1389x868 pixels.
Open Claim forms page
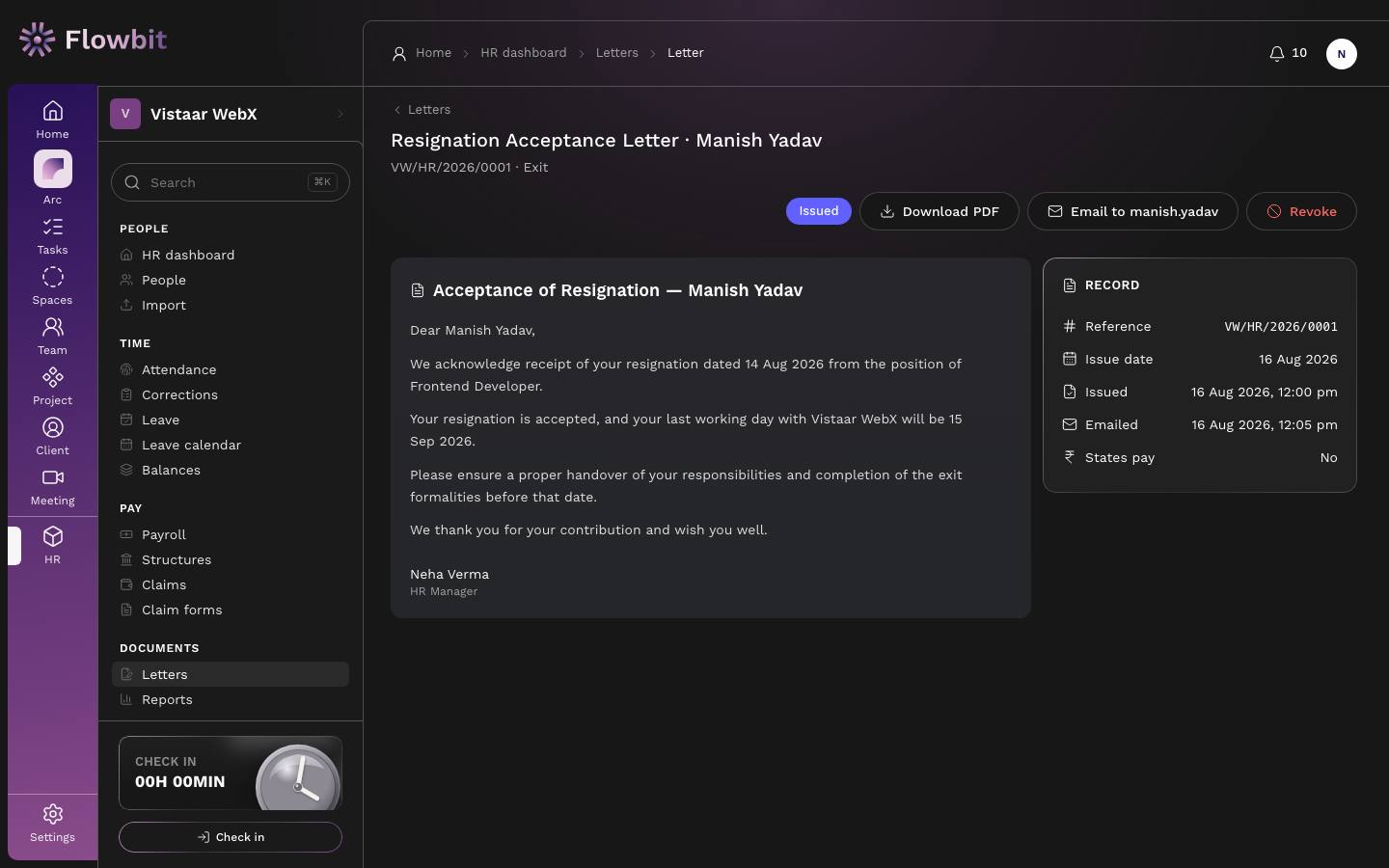point(231,610)
